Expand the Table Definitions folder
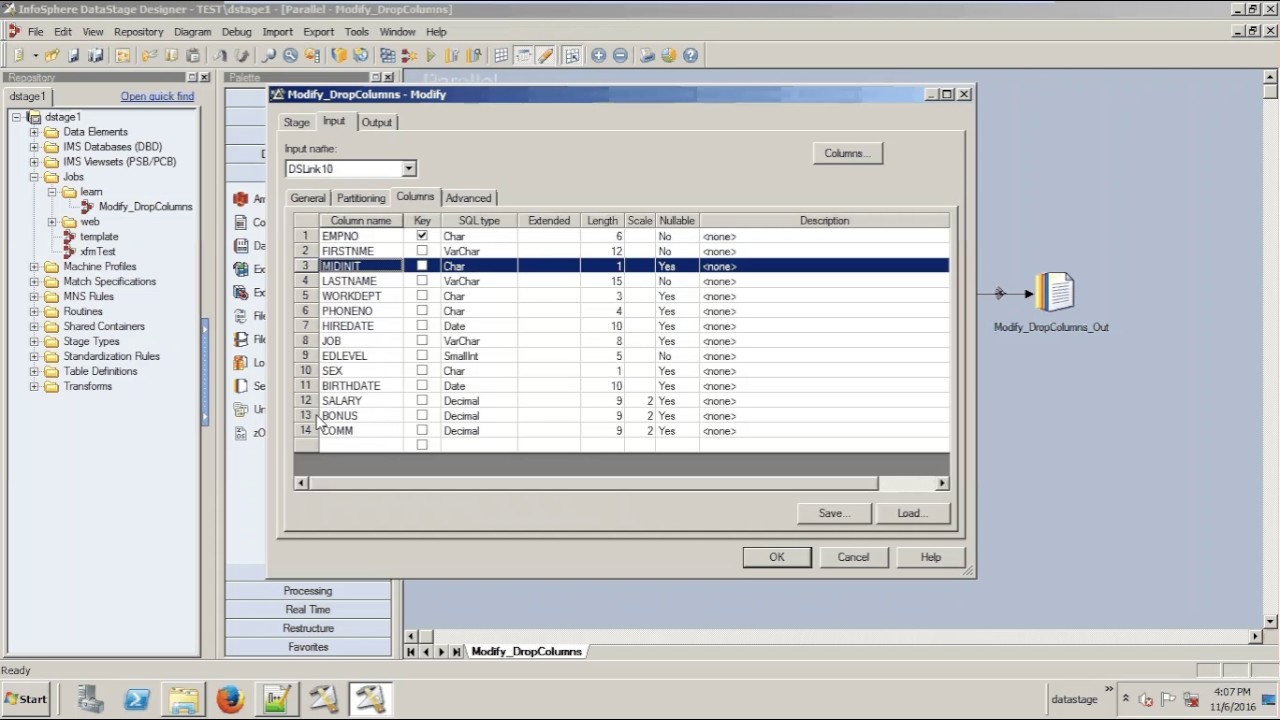This screenshot has height=720, width=1280. tap(34, 371)
